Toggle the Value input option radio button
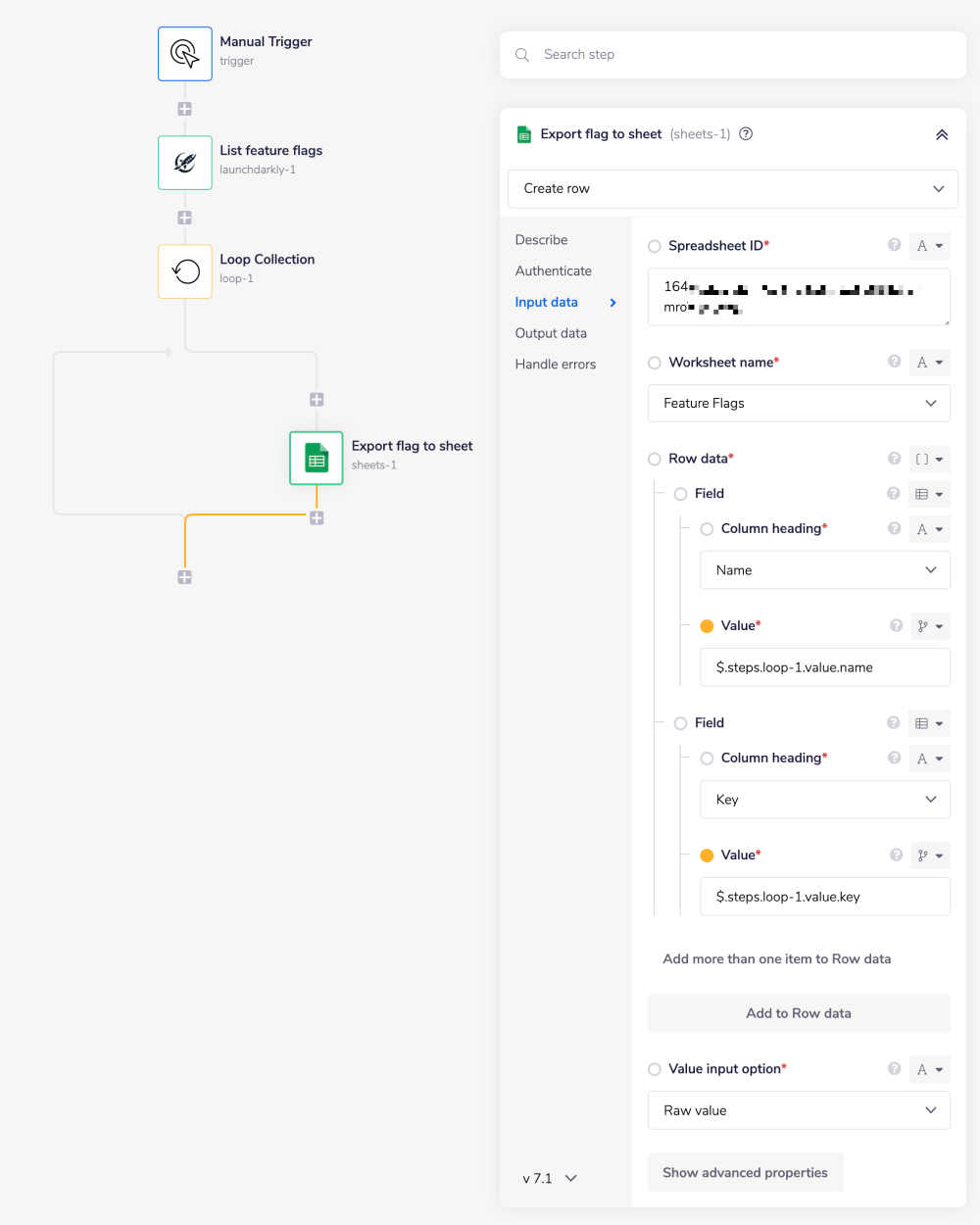This screenshot has width=980, height=1225. point(655,1069)
